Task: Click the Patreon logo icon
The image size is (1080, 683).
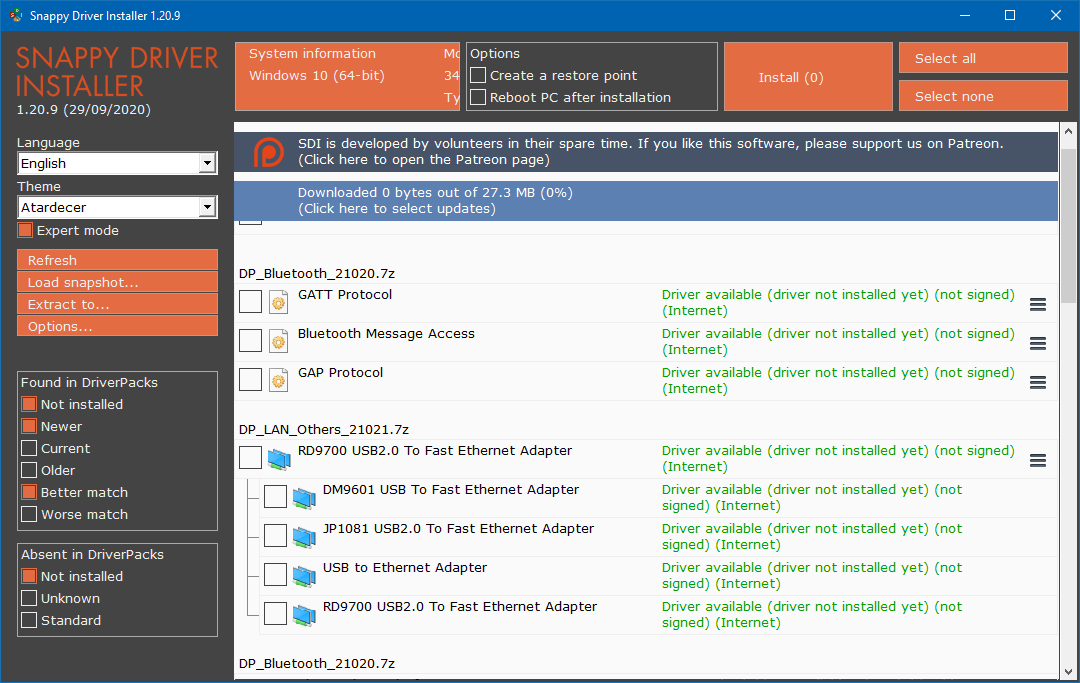Action: click(268, 152)
